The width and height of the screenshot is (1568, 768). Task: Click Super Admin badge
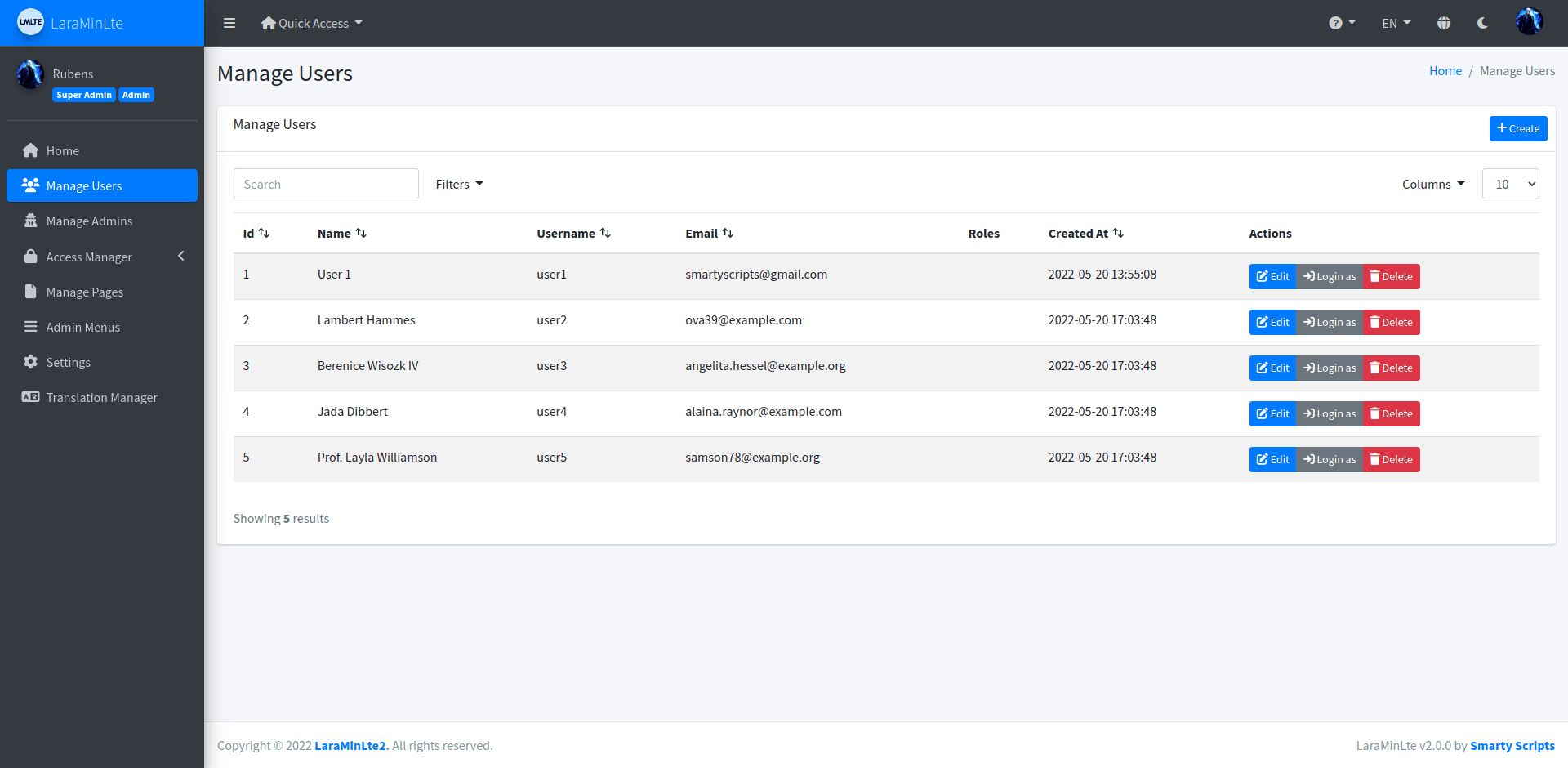pyautogui.click(x=84, y=95)
